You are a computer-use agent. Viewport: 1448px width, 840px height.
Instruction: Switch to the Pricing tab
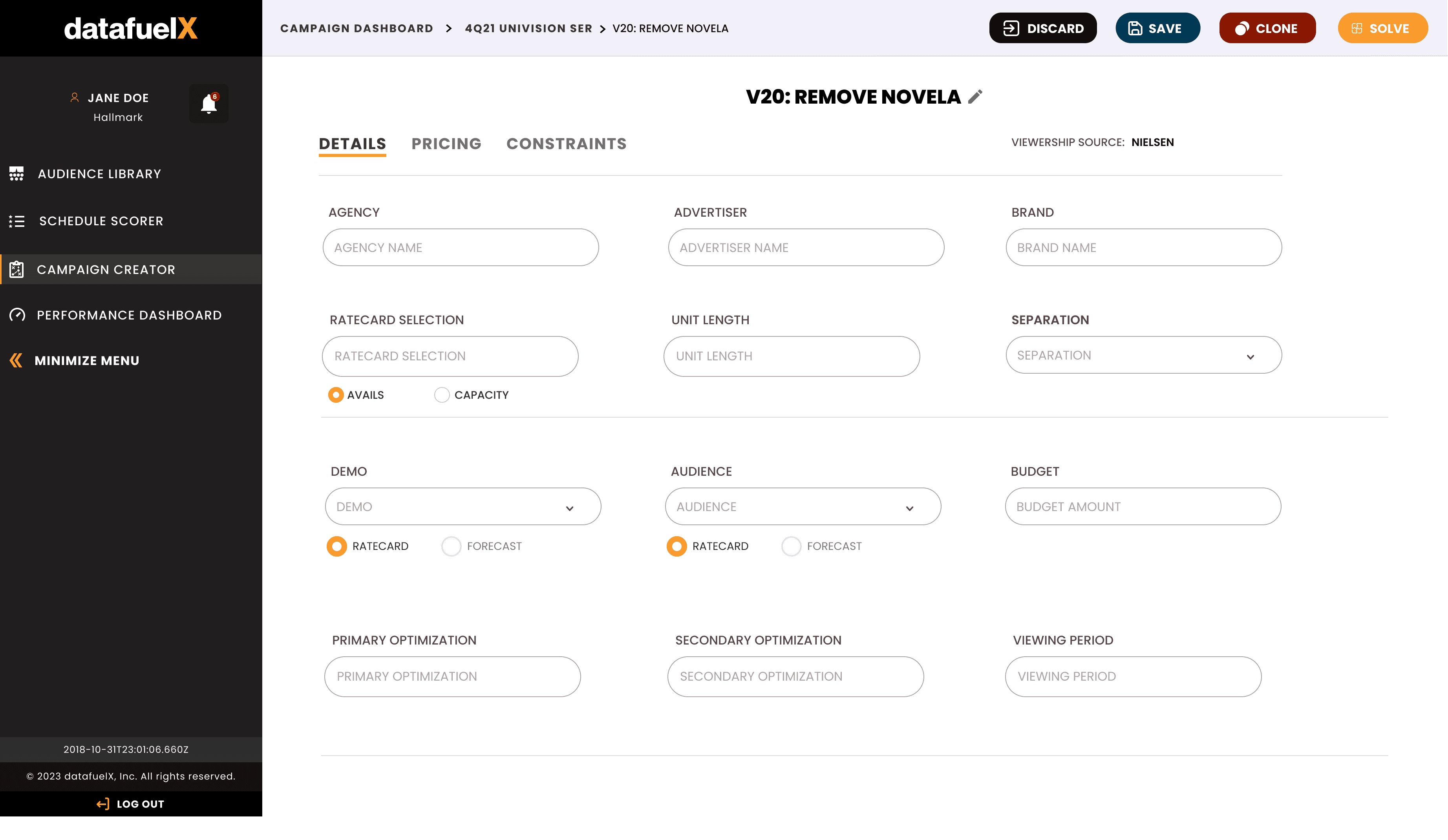[x=446, y=144]
